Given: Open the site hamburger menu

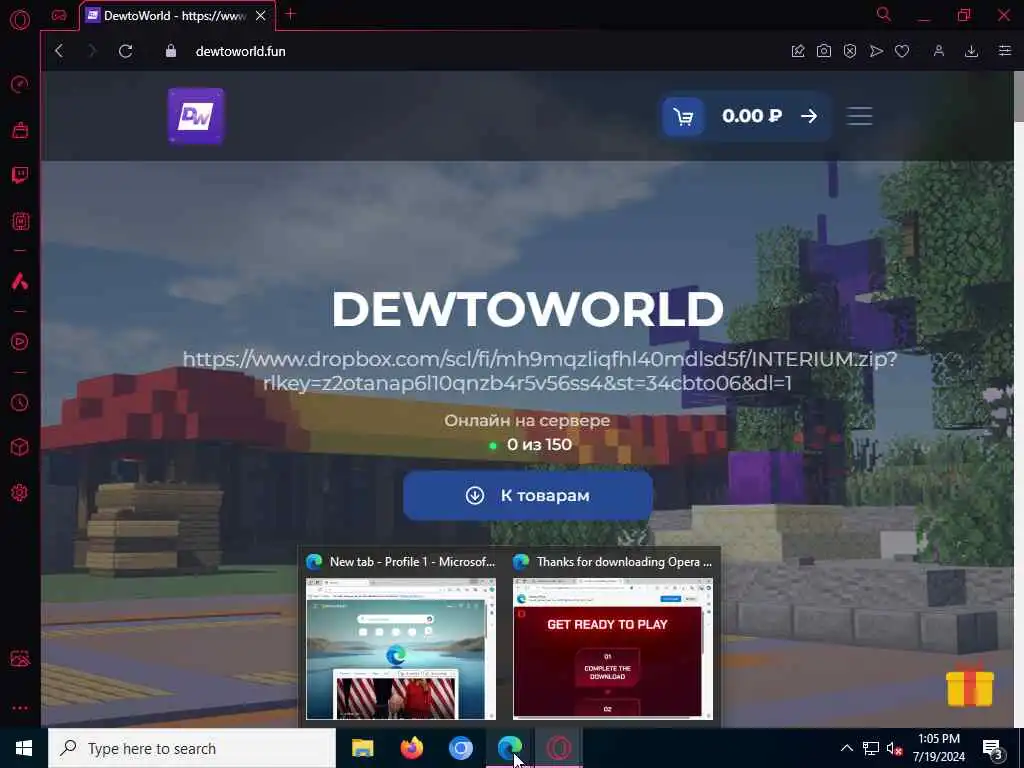Looking at the screenshot, I should click(x=859, y=116).
